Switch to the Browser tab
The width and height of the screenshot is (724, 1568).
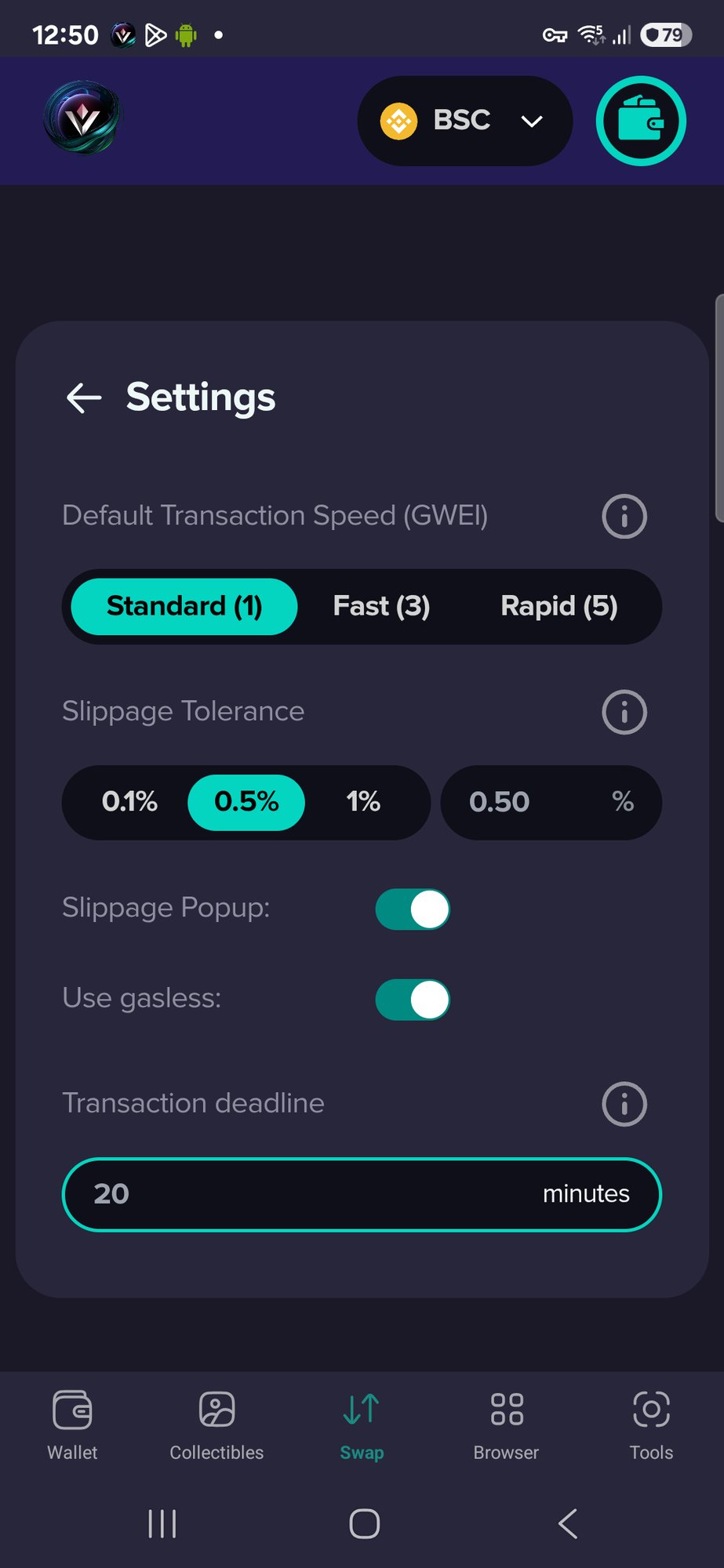(506, 1425)
